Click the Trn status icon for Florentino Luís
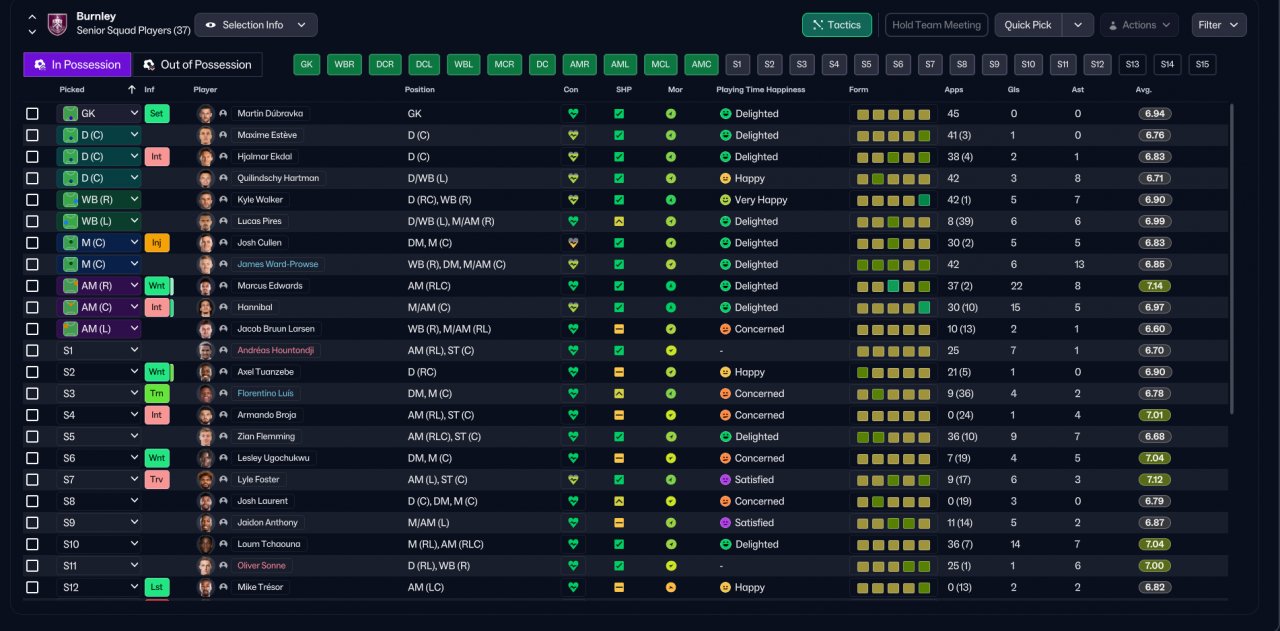The image size is (1280, 631). pos(157,394)
